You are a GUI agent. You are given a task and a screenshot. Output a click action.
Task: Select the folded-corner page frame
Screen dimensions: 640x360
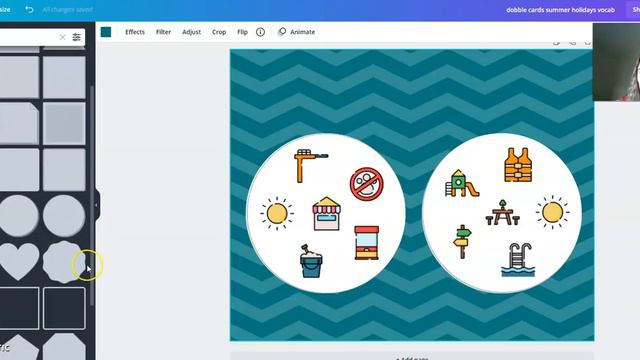(19, 123)
